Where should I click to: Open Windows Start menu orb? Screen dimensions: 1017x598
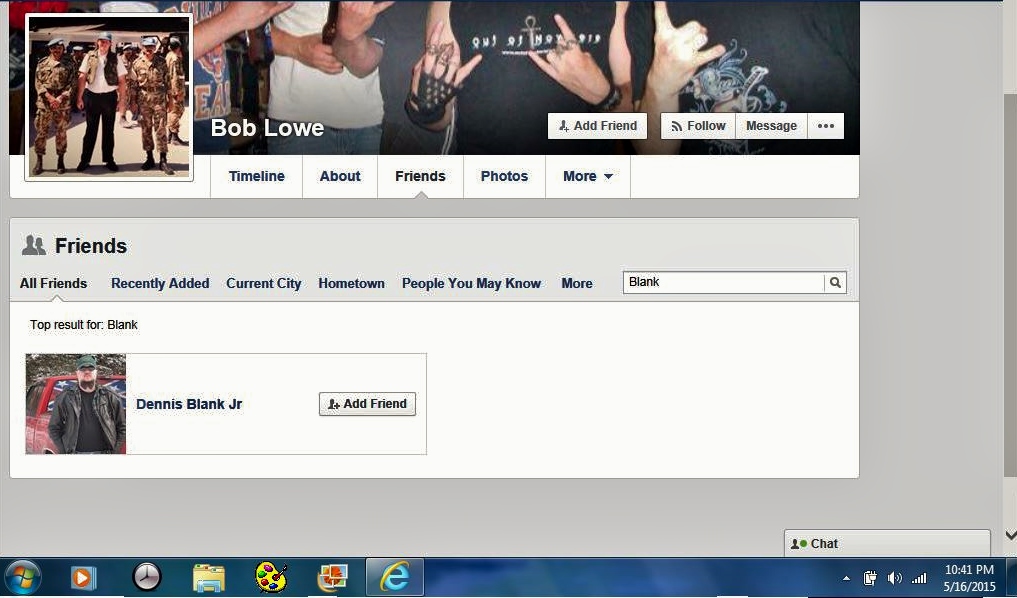(x=23, y=577)
